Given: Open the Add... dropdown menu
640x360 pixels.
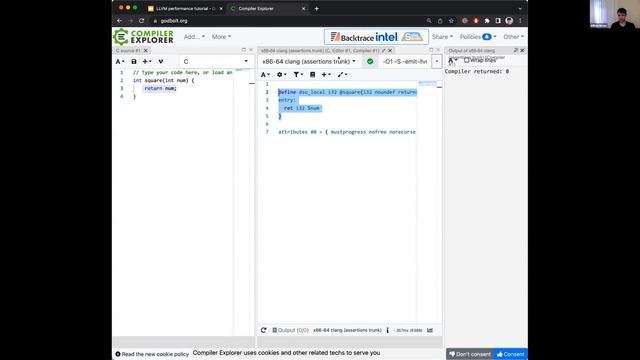Looking at the screenshot, I should 194,37.
